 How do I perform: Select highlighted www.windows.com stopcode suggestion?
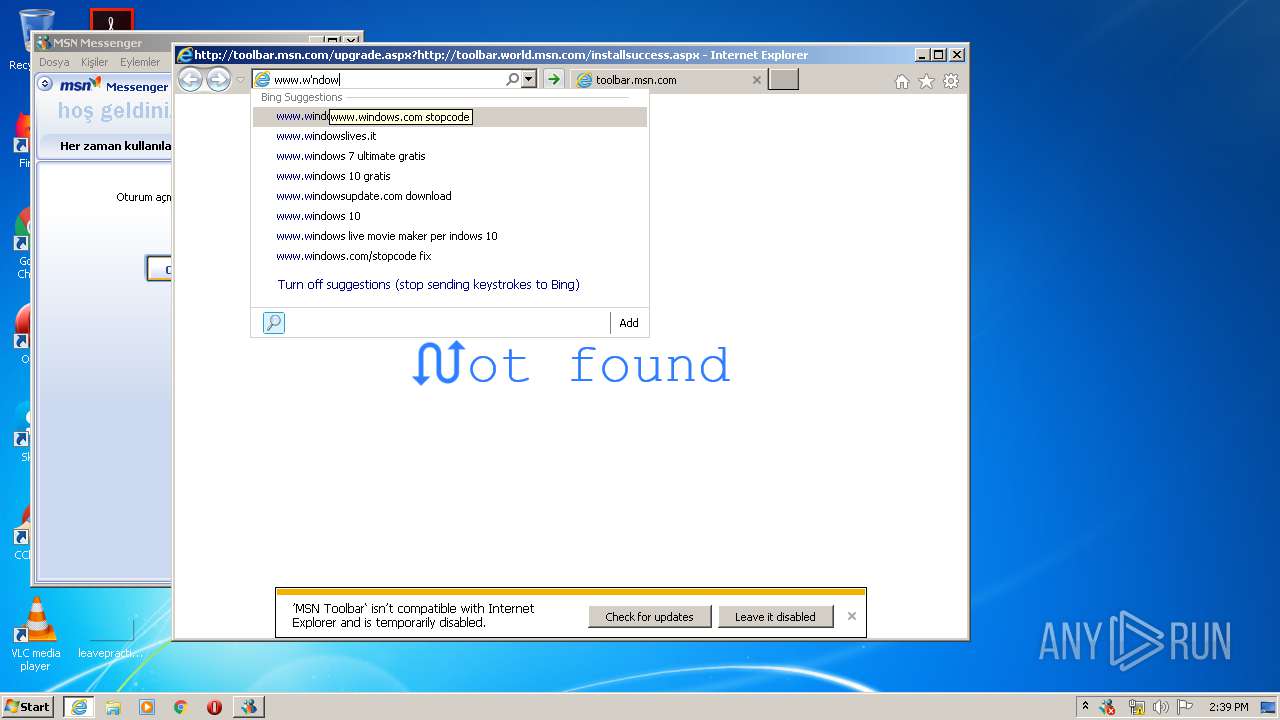(449, 116)
